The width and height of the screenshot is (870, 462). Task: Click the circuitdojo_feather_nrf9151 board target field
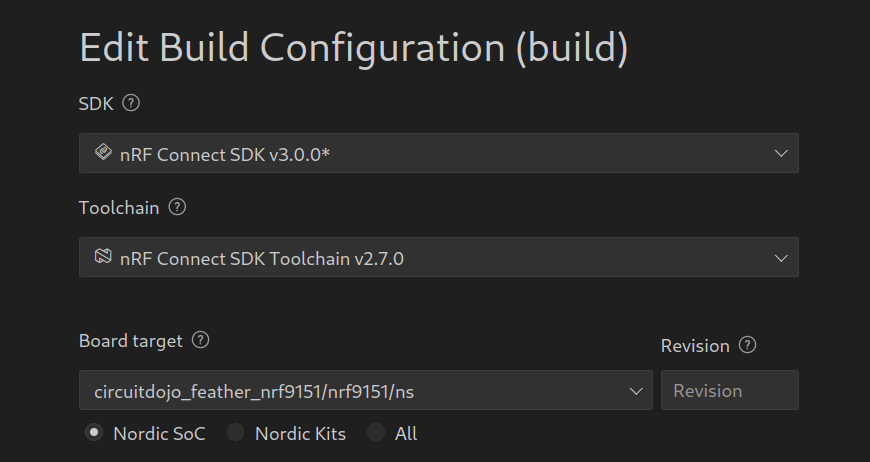coord(366,390)
